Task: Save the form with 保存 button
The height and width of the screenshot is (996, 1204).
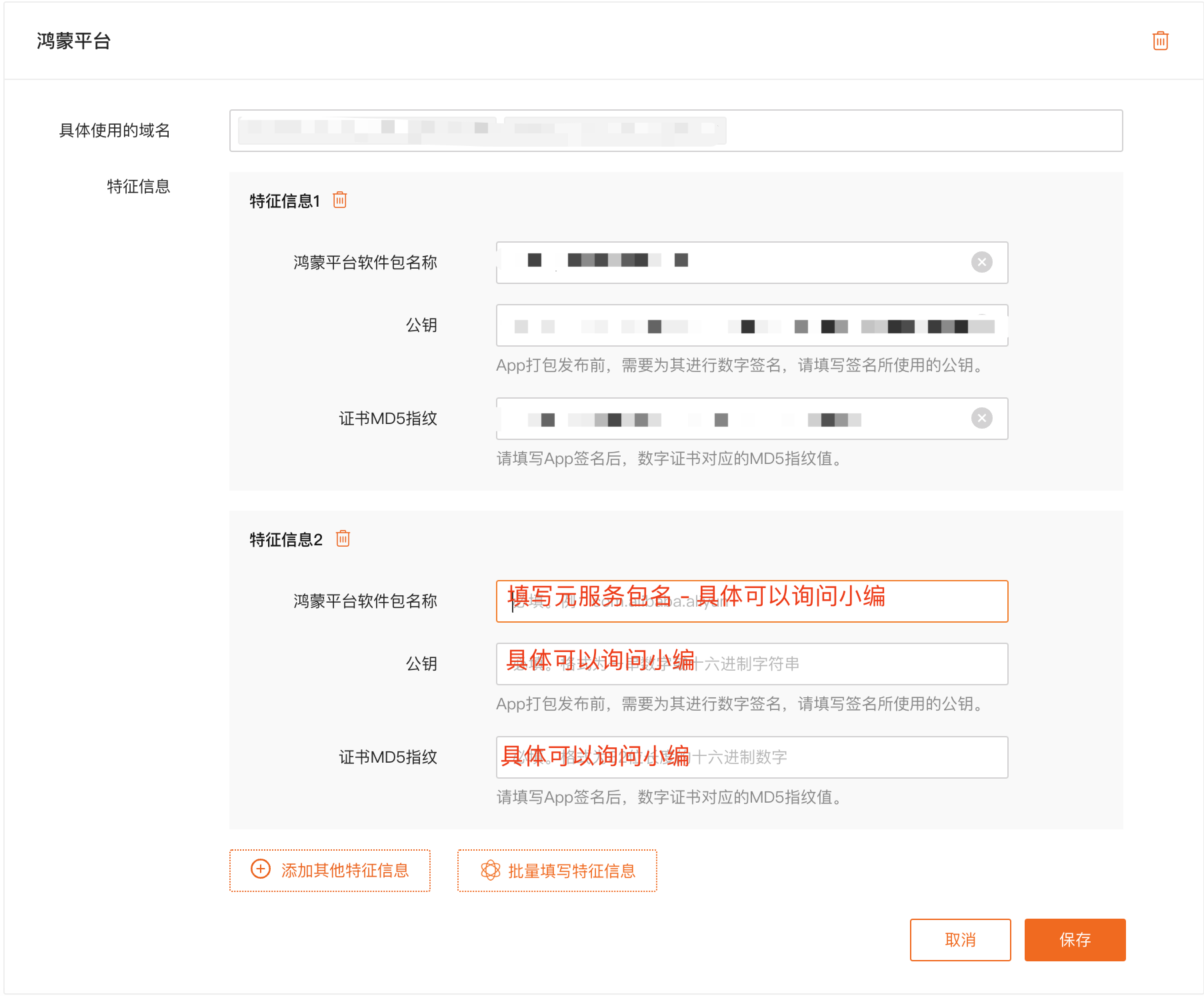Action: [x=1075, y=940]
